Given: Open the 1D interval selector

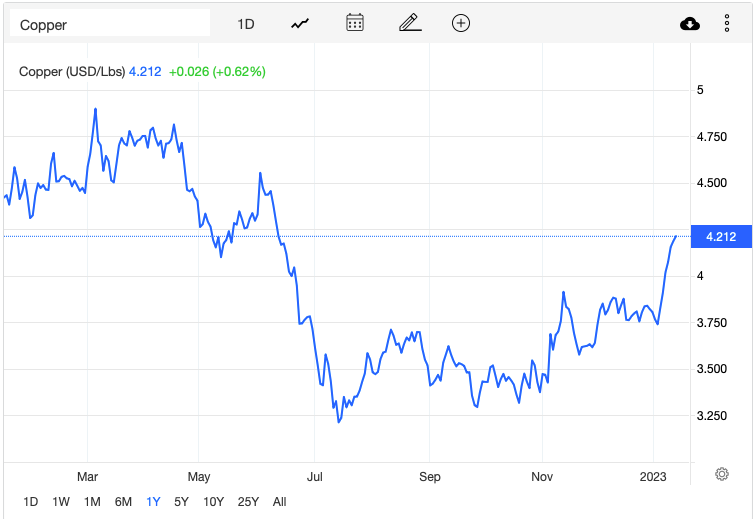Looking at the screenshot, I should tap(246, 24).
